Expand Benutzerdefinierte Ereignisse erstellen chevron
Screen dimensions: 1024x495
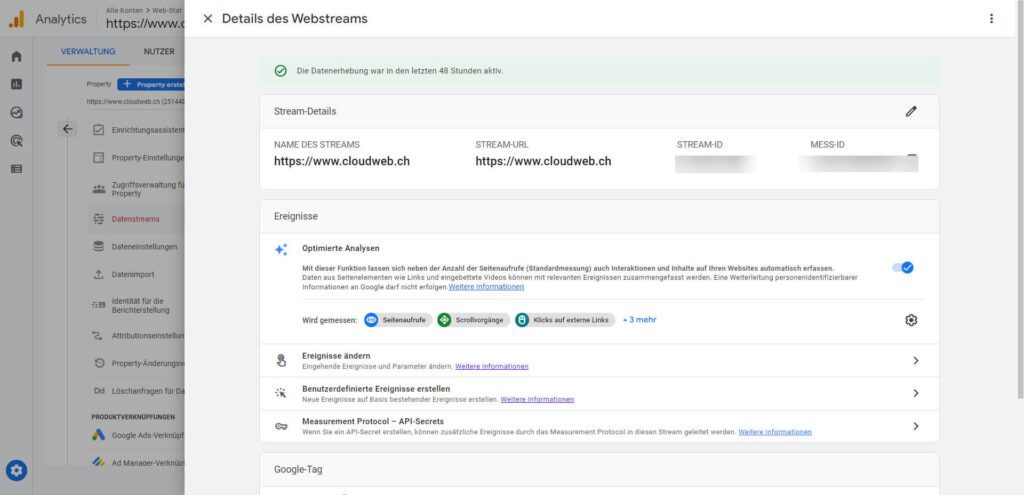click(x=916, y=393)
